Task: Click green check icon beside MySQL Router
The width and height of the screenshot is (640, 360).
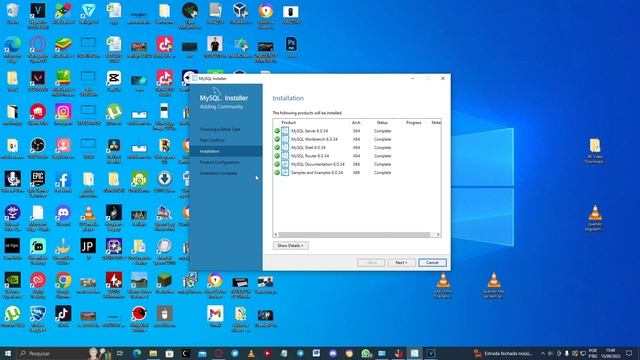Action: pos(277,156)
